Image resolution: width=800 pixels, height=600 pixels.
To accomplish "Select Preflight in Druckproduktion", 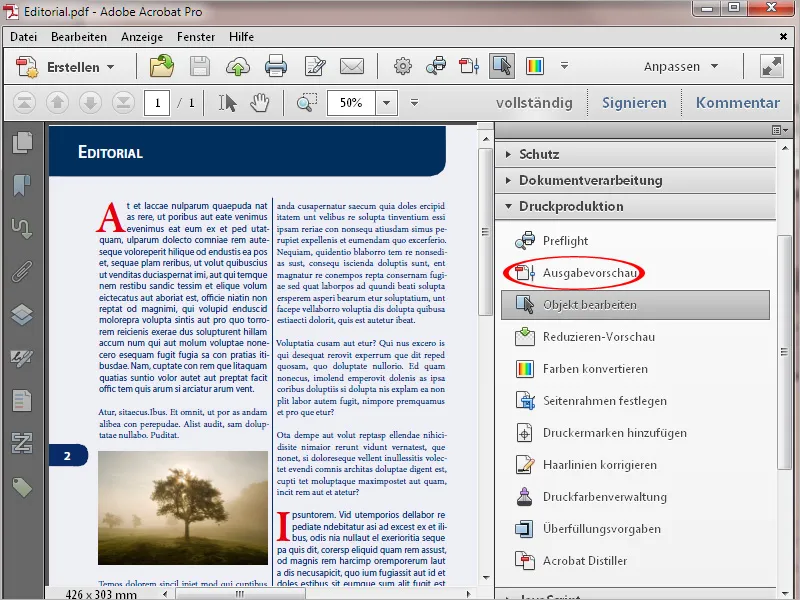I will 635,240.
